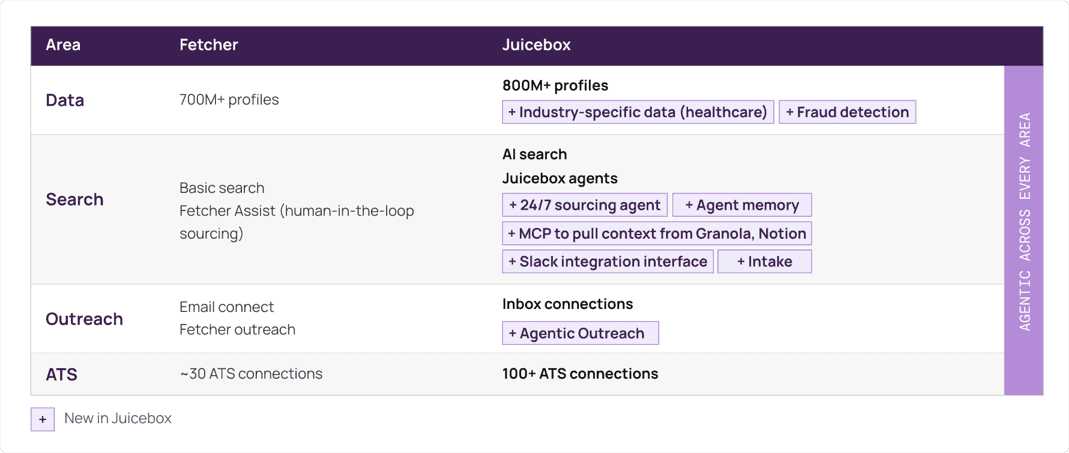
Task: Click the vertical 'Agentic across every area' banner
Action: tap(1023, 230)
